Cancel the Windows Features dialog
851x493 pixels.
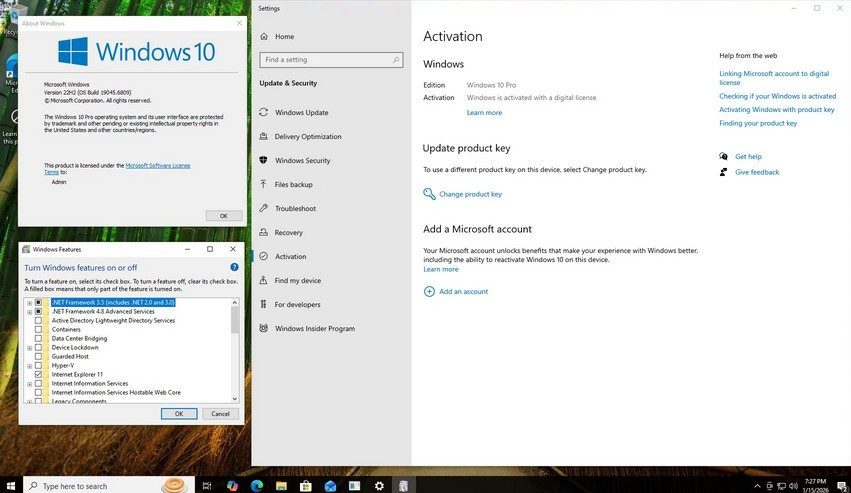pyautogui.click(x=220, y=414)
